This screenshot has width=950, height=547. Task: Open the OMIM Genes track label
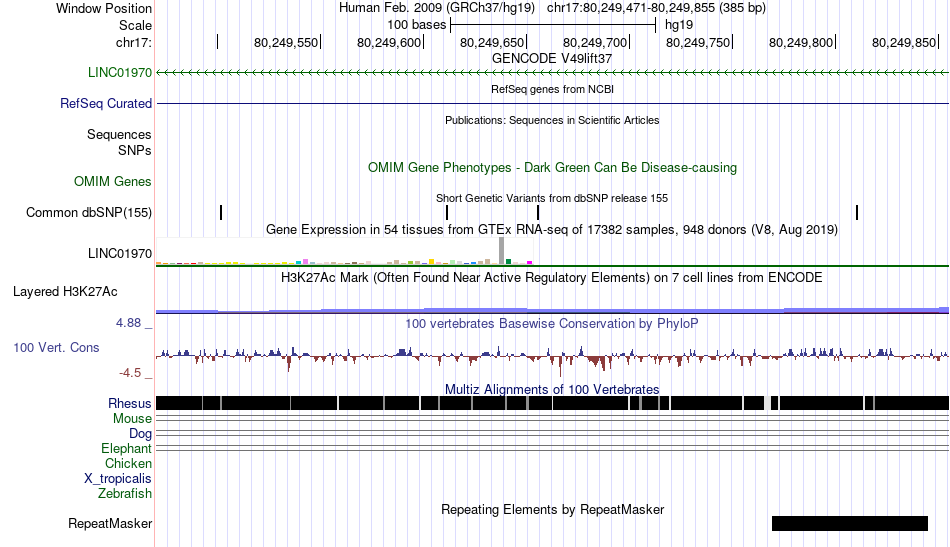113,182
